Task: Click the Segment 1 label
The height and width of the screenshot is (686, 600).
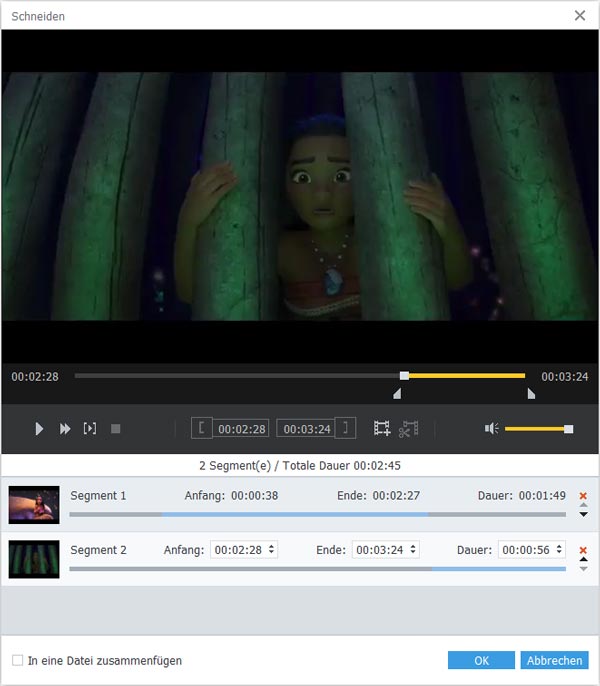Action: point(98,496)
